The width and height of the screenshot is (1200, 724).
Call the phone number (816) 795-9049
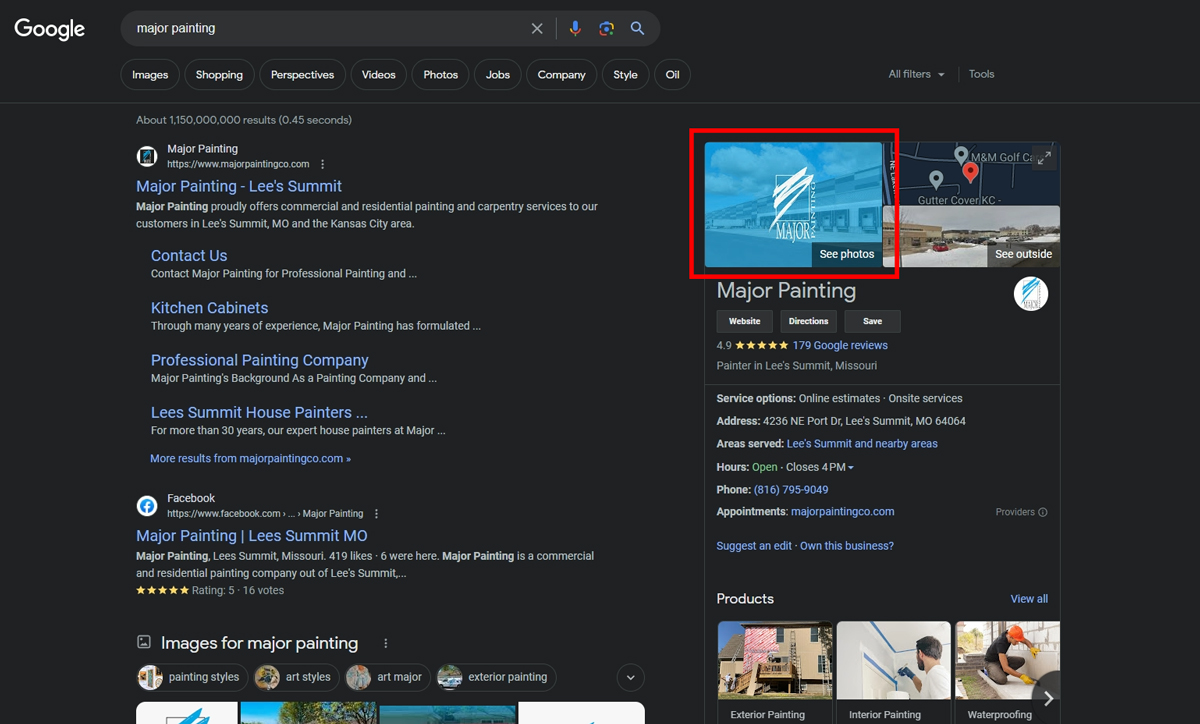coord(790,490)
